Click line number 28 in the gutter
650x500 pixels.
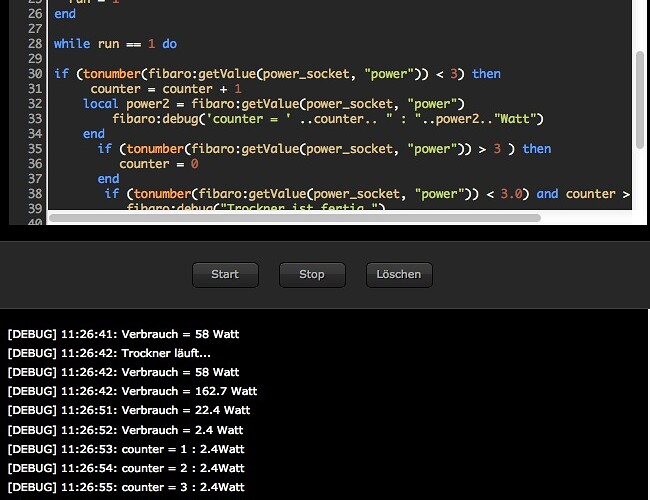click(x=35, y=44)
